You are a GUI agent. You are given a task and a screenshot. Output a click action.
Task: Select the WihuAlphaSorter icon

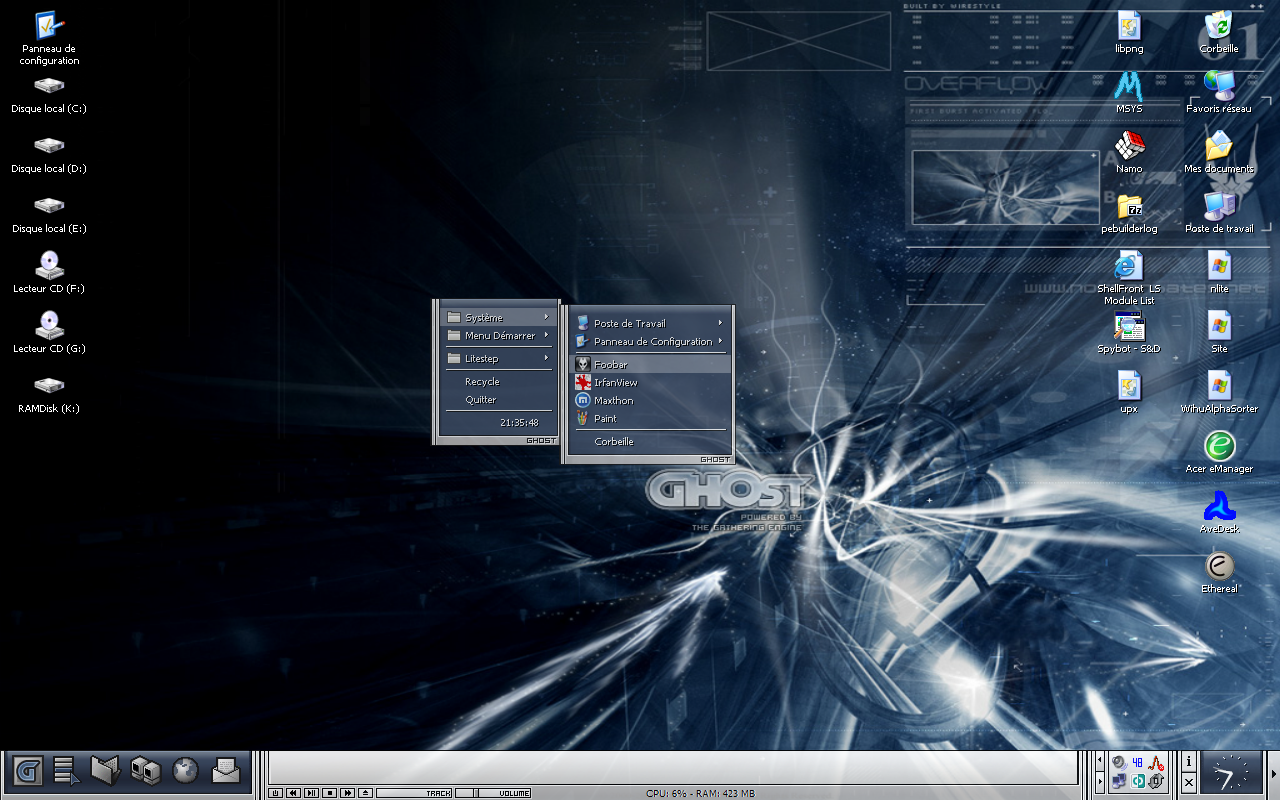pos(1219,392)
